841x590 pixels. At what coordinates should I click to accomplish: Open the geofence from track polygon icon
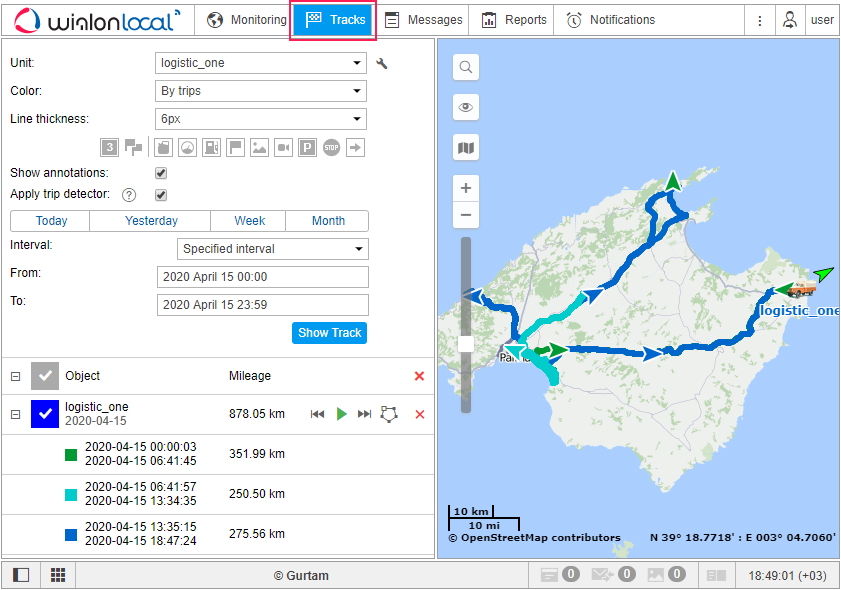389,414
